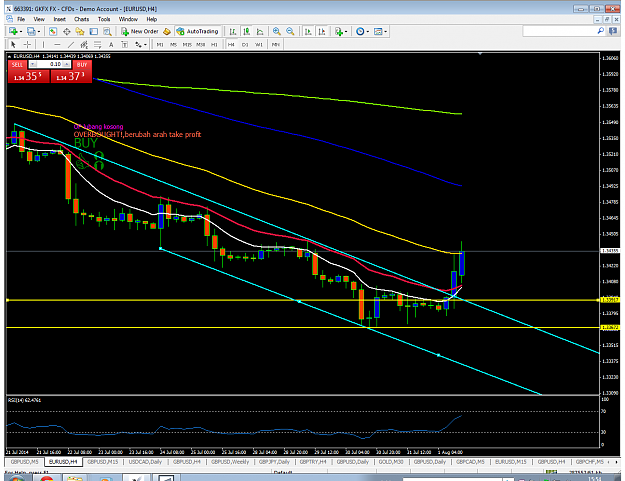Viewport: 625px width, 481px height.
Task: Open the Insert menu
Action: (x=60, y=19)
